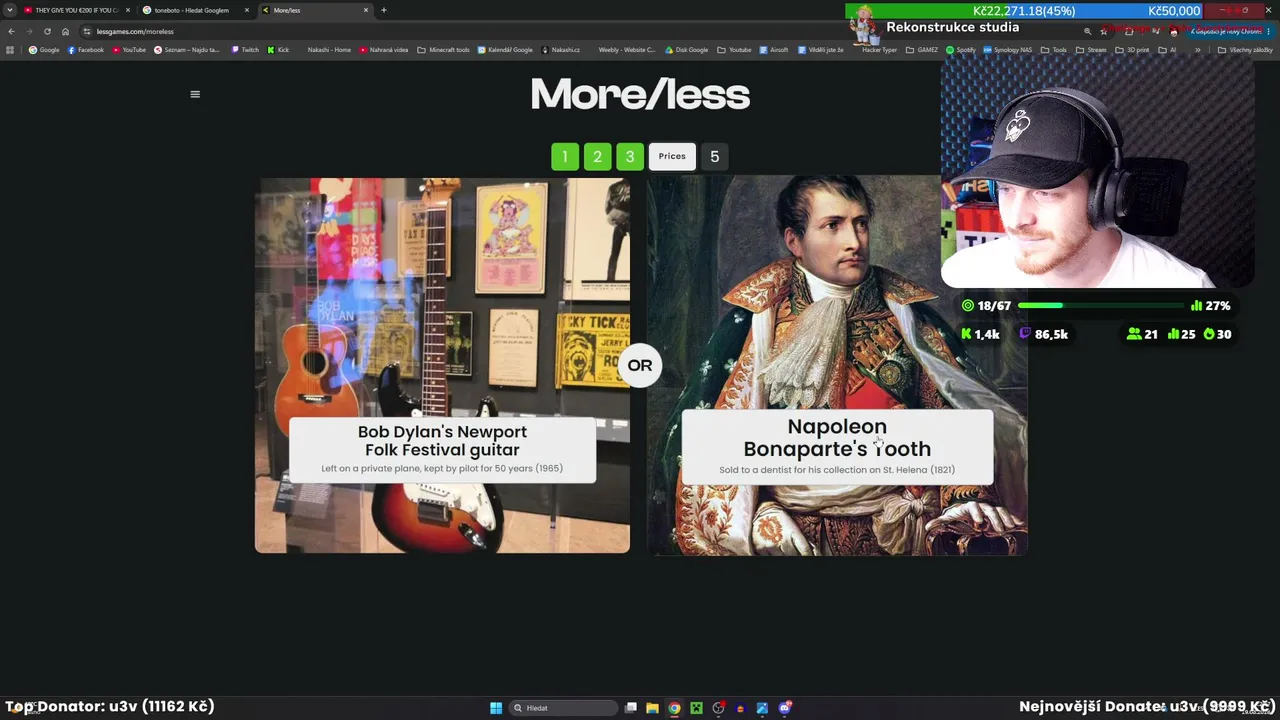Expand the Stream bookmark folder

pos(1091,50)
